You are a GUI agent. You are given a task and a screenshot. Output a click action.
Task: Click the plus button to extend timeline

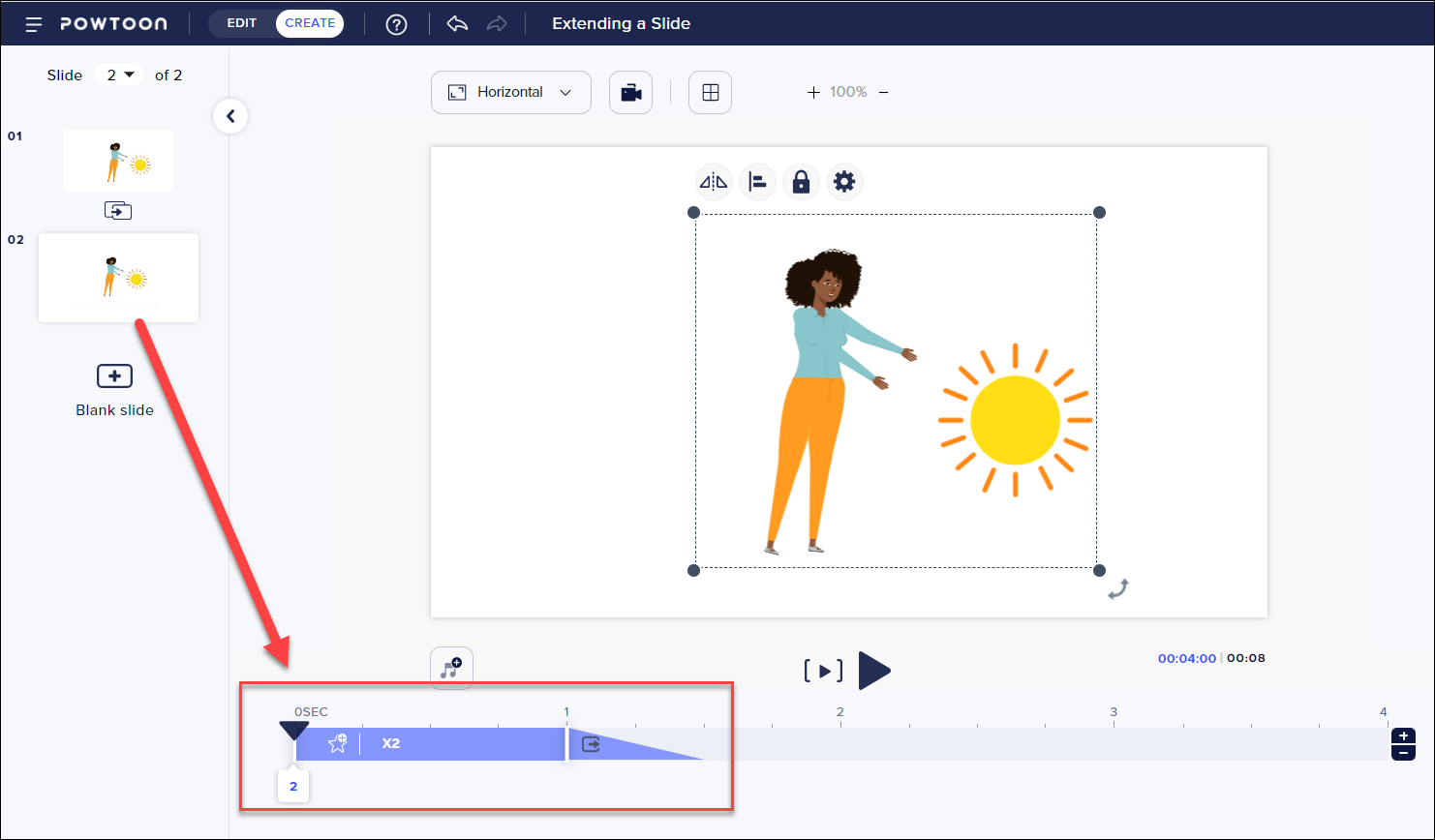[x=1403, y=736]
